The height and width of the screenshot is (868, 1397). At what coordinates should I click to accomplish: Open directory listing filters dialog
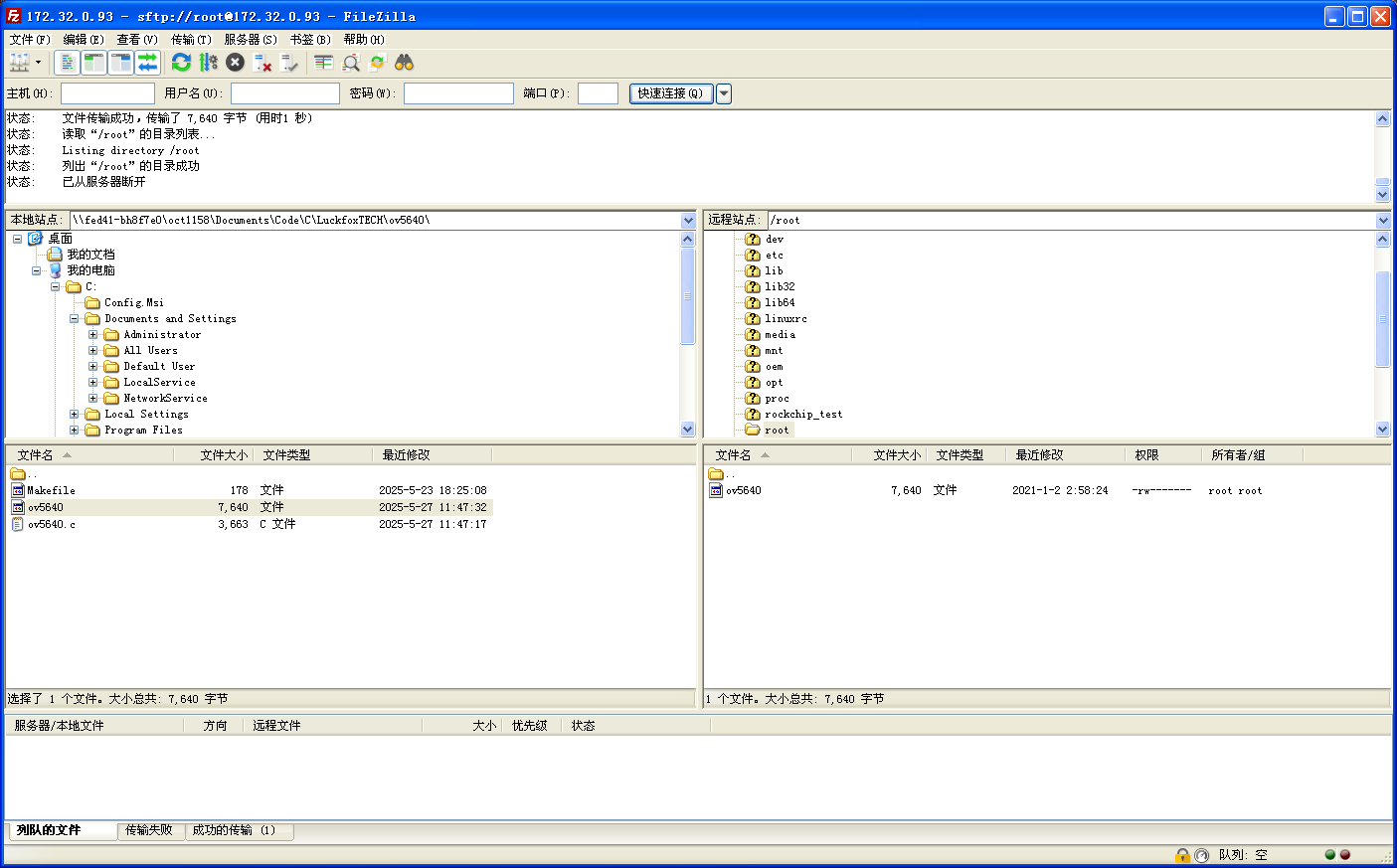pos(323,63)
